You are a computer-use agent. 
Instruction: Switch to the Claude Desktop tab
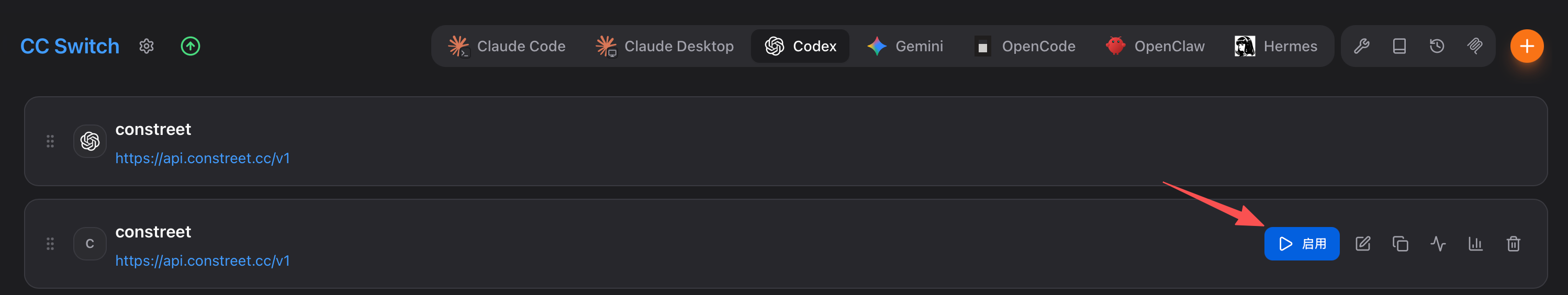(664, 46)
